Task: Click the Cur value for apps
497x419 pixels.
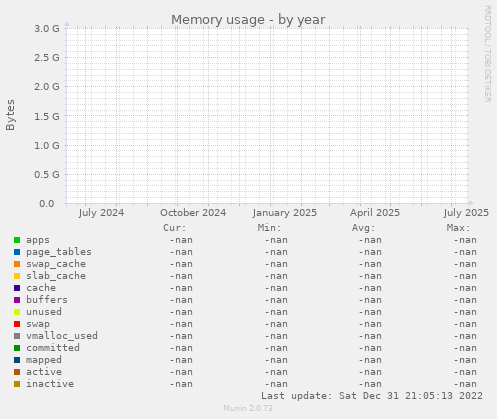Action: pyautogui.click(x=181, y=240)
